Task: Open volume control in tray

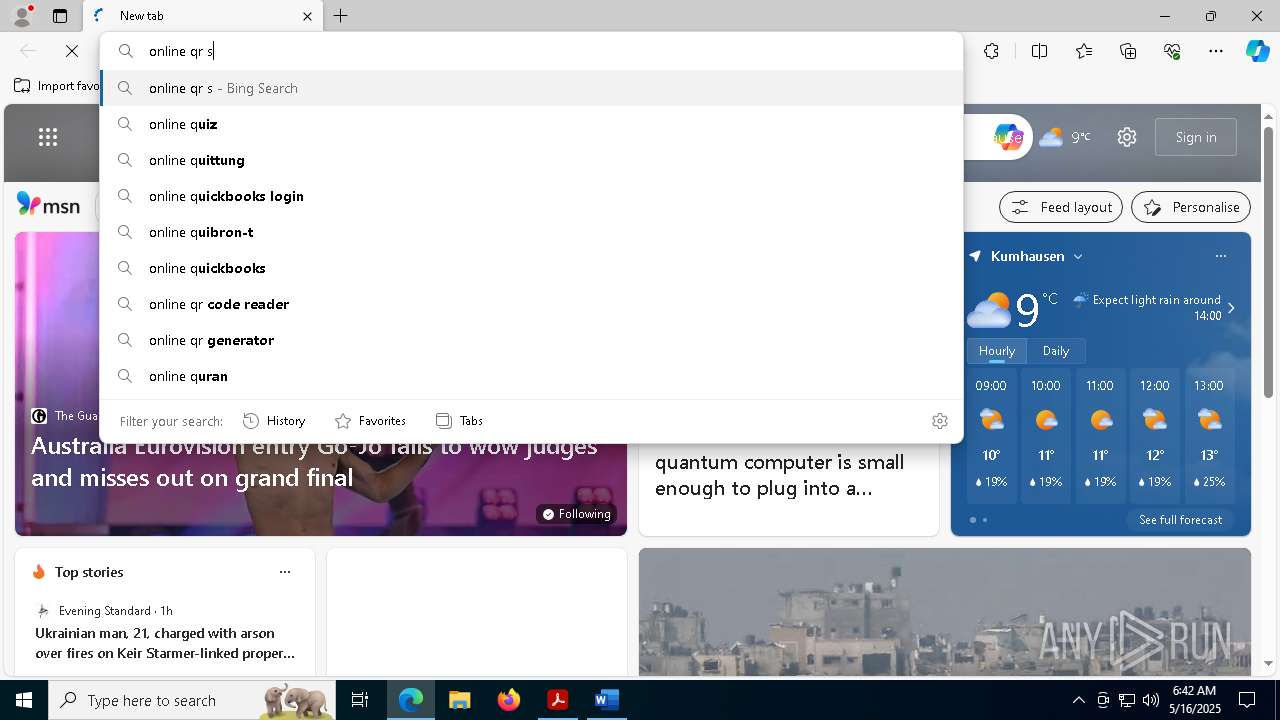Action: [x=1151, y=700]
